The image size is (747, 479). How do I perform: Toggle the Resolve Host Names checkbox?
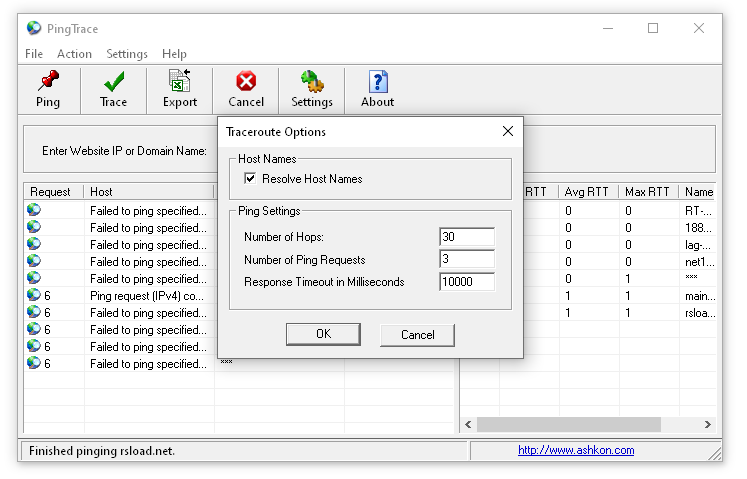click(250, 178)
